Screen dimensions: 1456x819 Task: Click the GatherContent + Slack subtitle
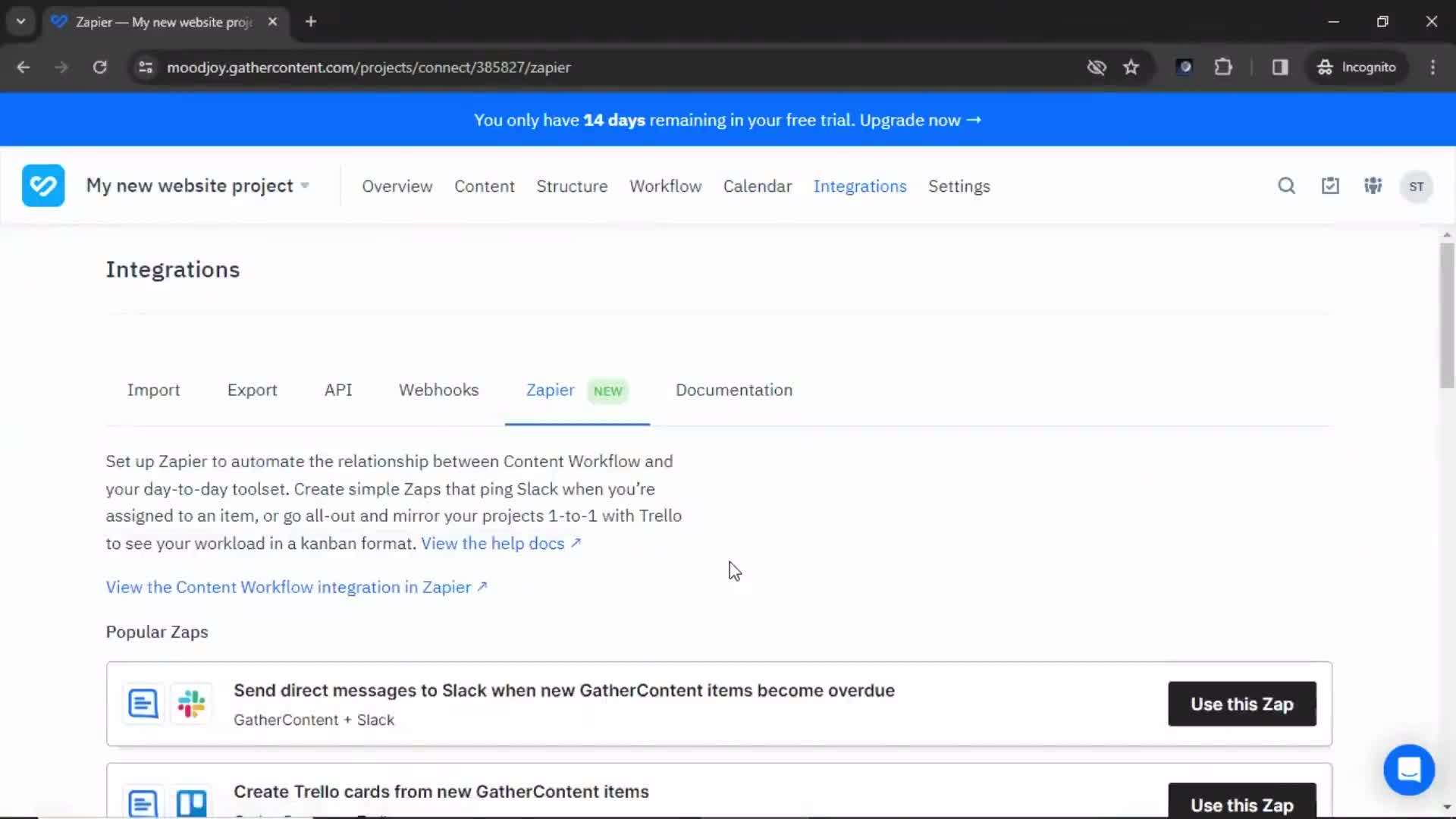(x=313, y=720)
